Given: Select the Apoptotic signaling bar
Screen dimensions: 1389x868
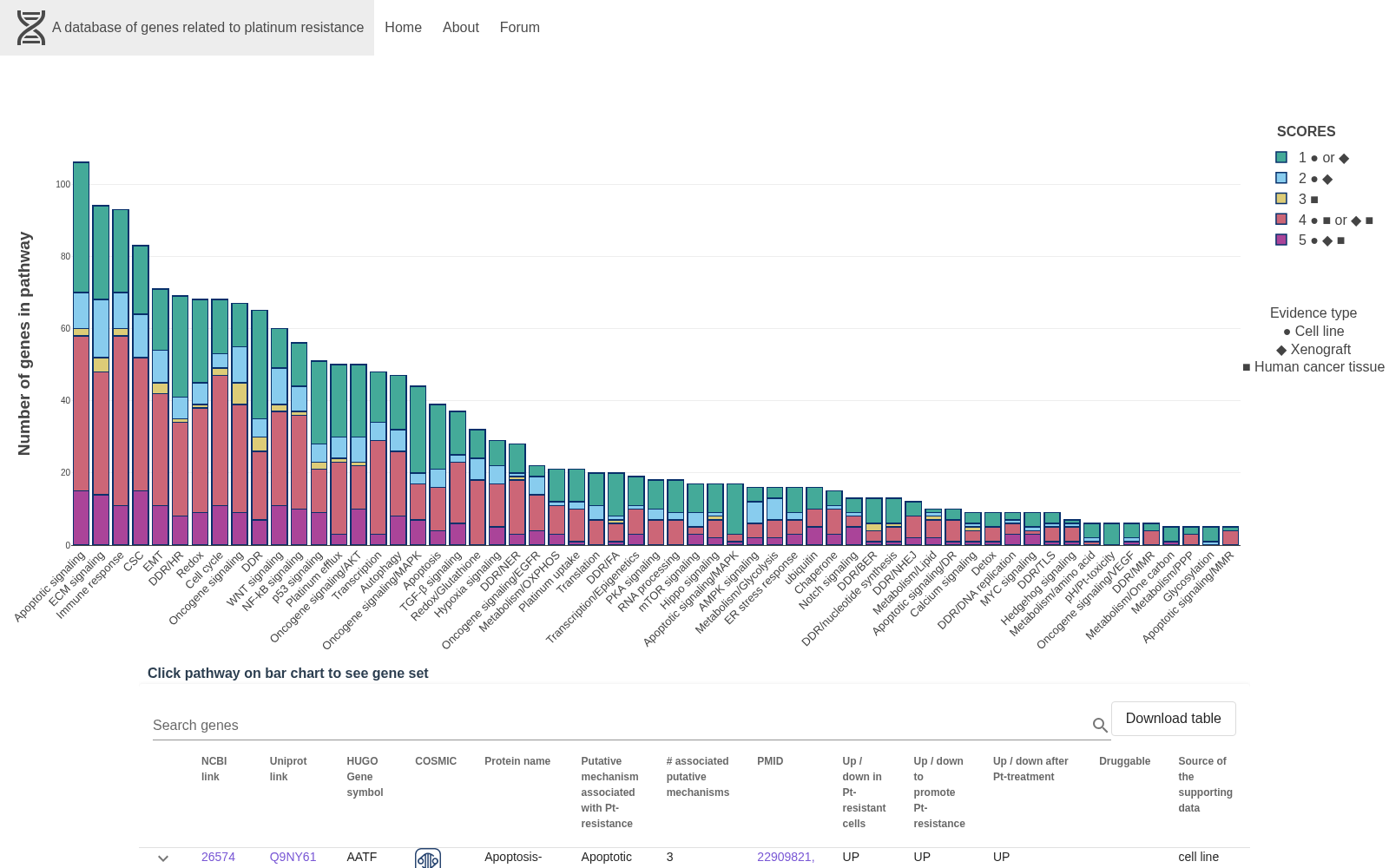Looking at the screenshot, I should pos(81,353).
